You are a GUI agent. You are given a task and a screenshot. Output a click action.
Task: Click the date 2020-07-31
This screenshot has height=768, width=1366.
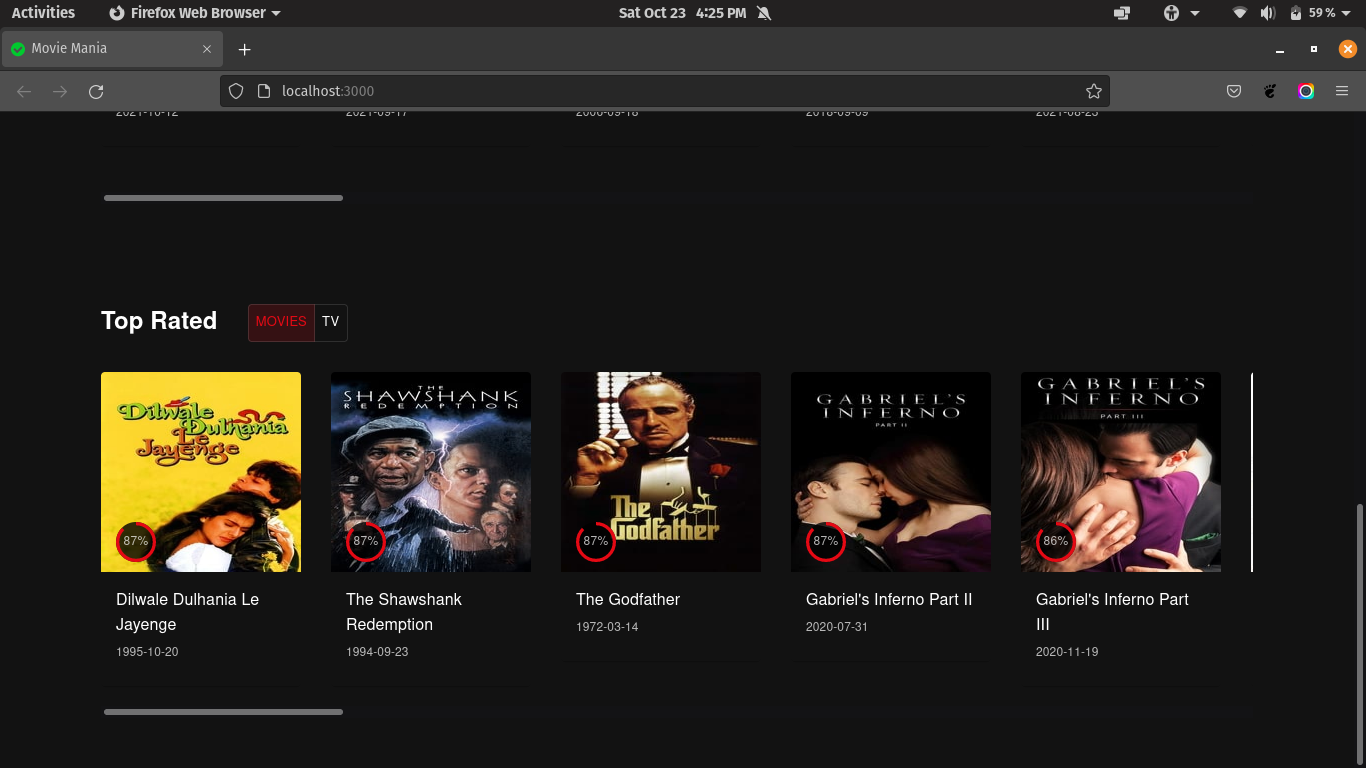pyautogui.click(x=837, y=627)
